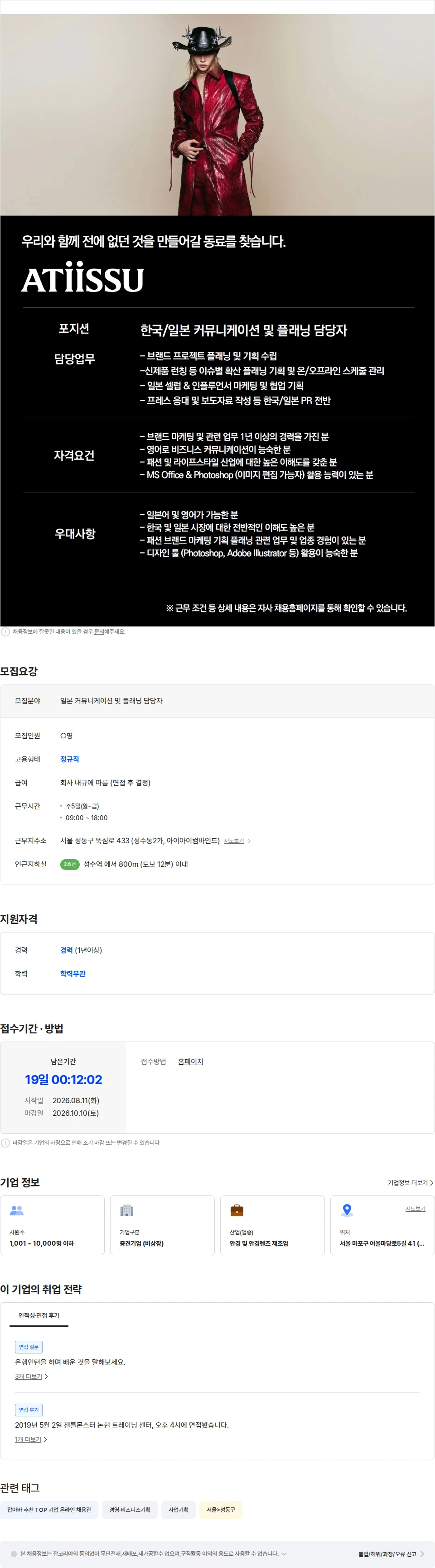Click 일본 커뮤니케이션 및 플래닝 담당자 in 모집분야
The height and width of the screenshot is (1568, 435).
111,701
